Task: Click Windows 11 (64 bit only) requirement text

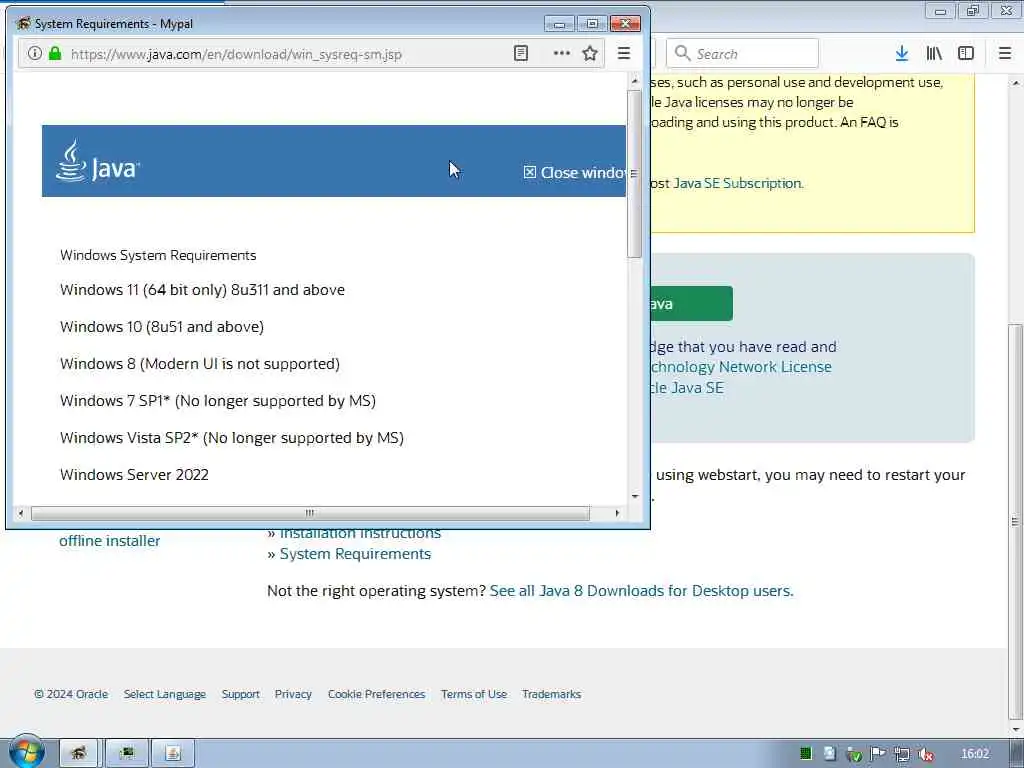Action: pos(202,290)
